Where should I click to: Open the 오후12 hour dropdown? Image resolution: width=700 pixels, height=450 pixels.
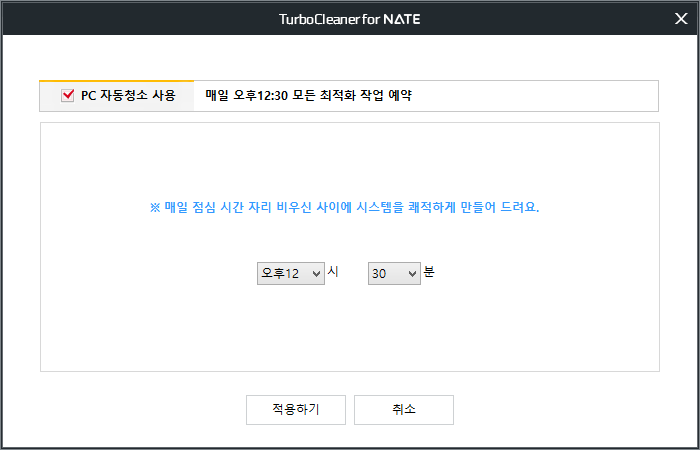(x=291, y=273)
